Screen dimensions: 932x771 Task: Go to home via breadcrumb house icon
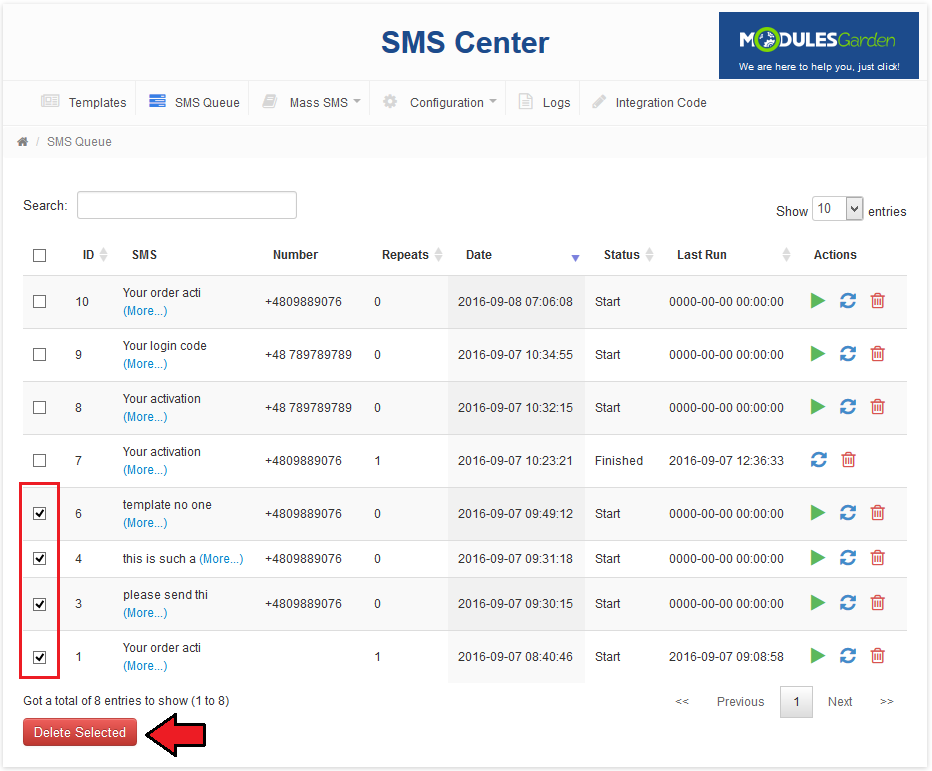click(x=23, y=141)
